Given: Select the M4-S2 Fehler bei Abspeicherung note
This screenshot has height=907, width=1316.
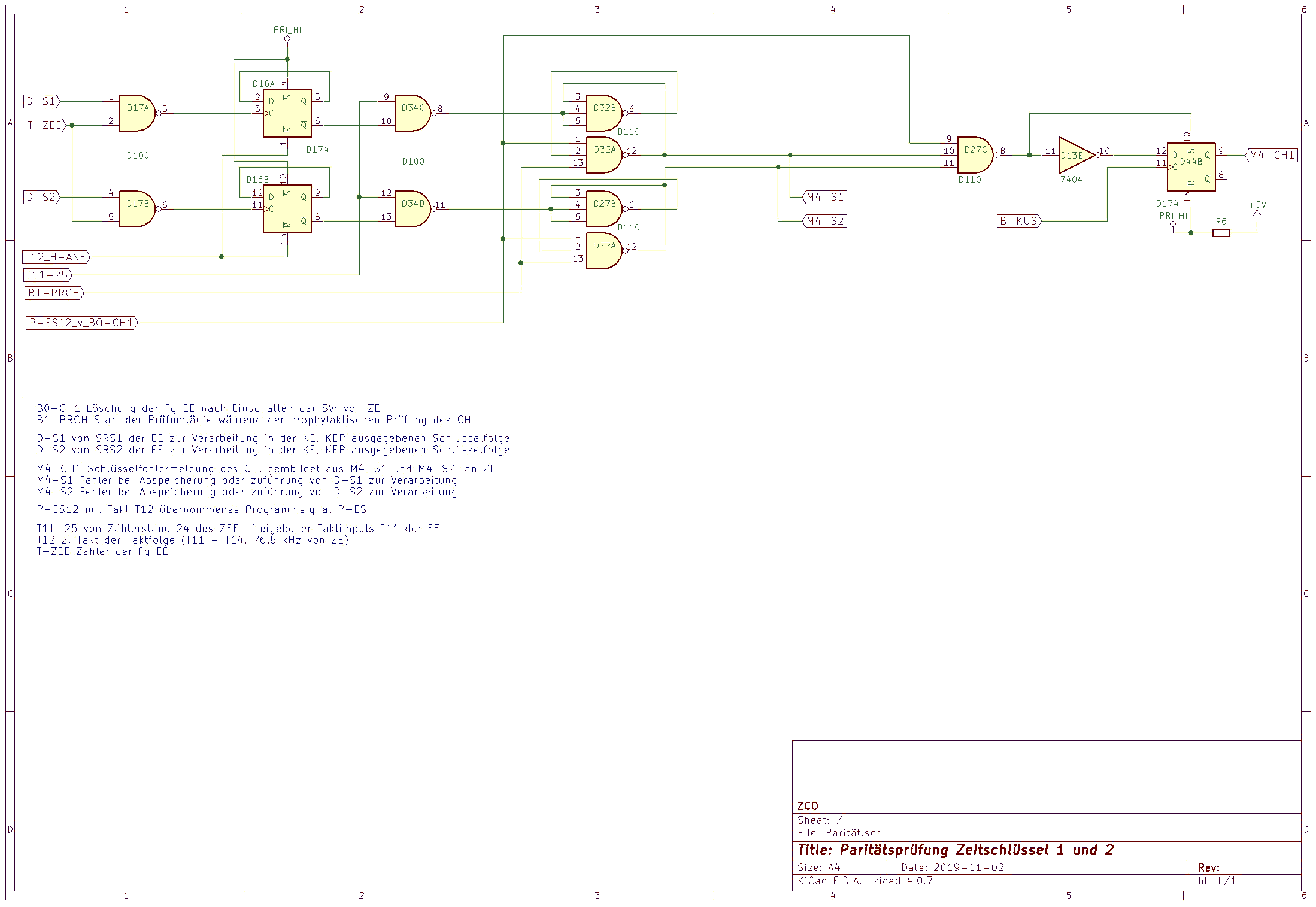Looking at the screenshot, I should tap(247, 492).
